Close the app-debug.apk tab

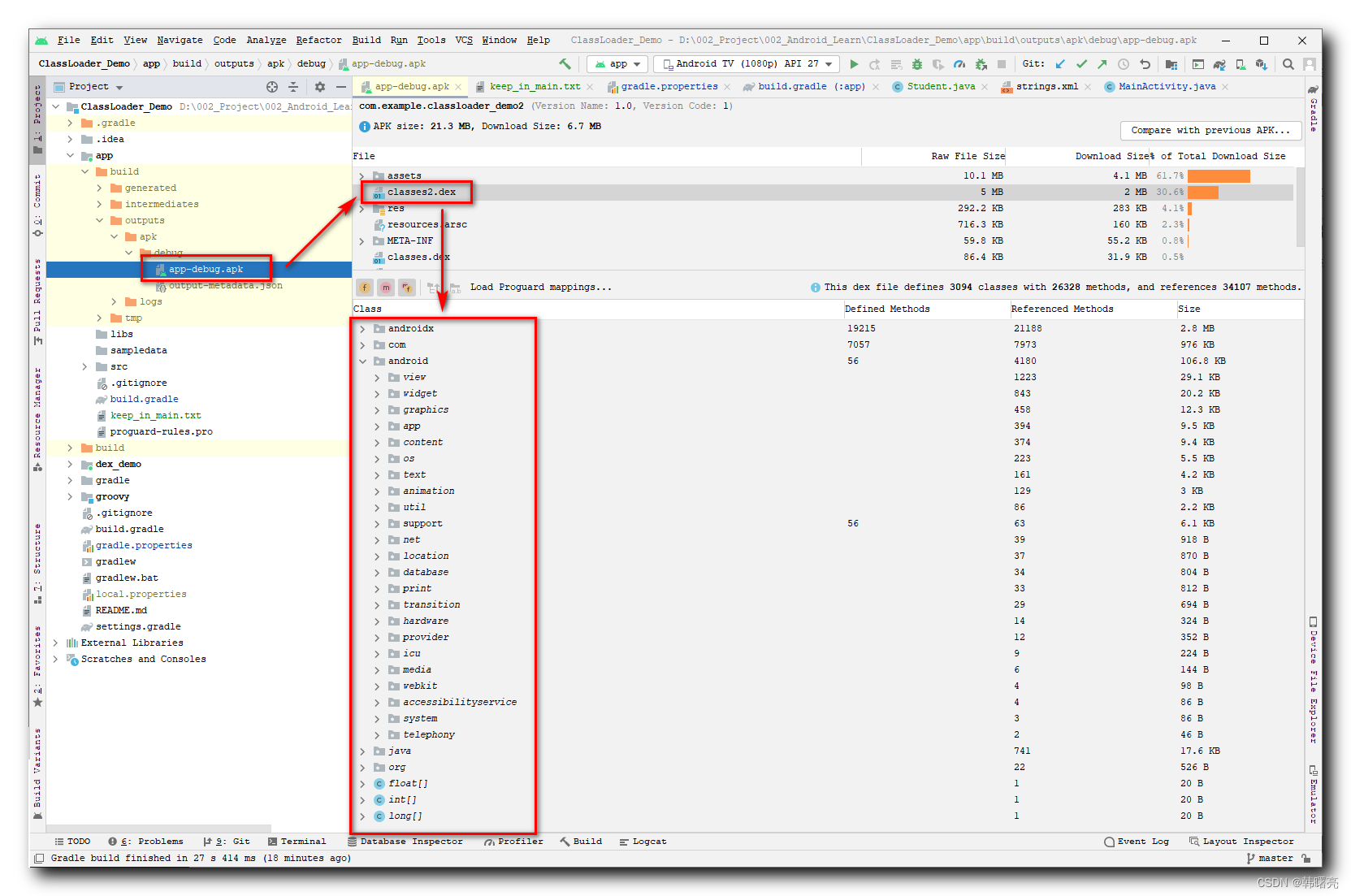(x=458, y=87)
